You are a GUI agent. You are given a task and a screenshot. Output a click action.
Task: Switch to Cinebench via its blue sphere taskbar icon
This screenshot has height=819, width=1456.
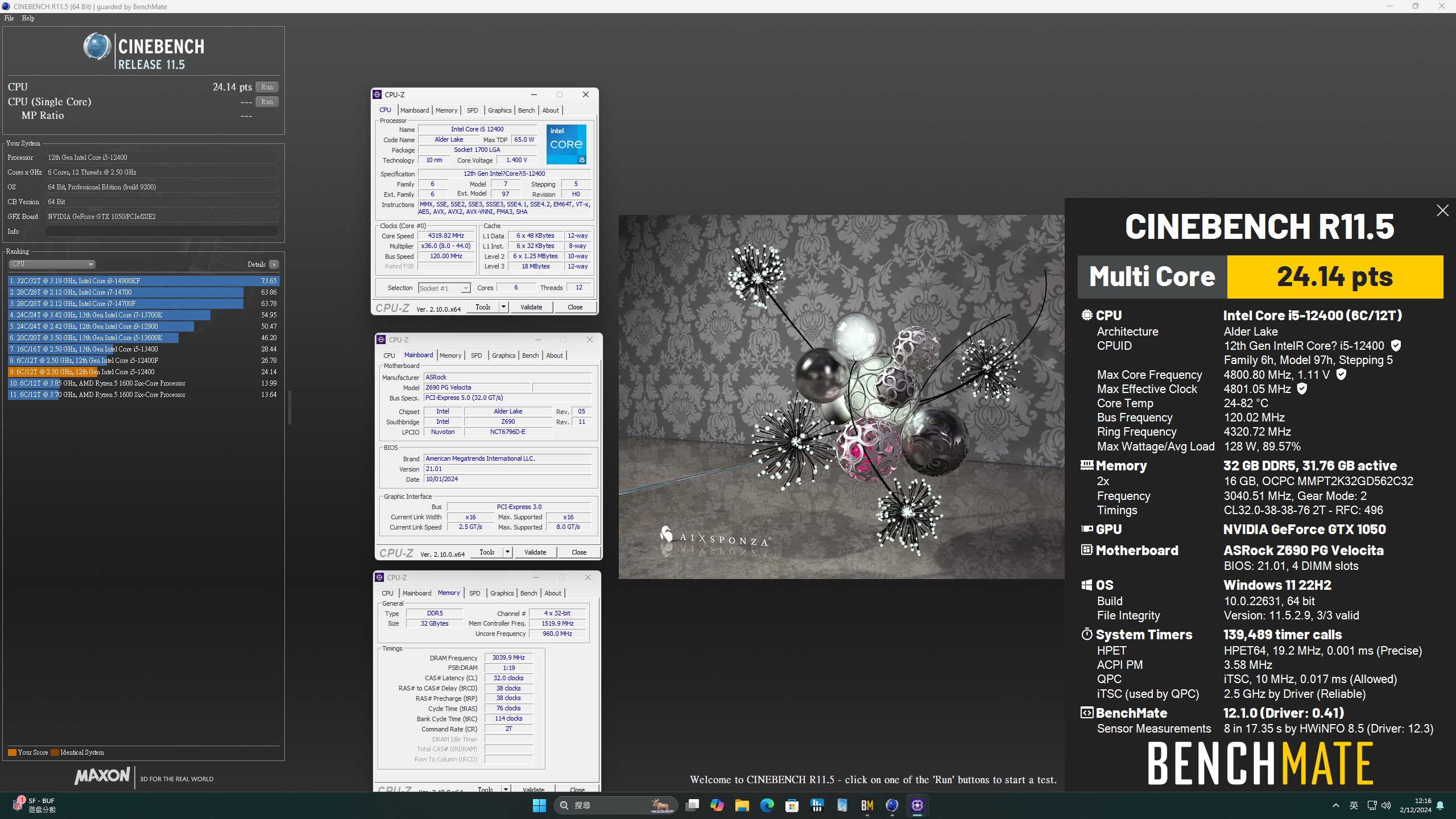point(892,805)
